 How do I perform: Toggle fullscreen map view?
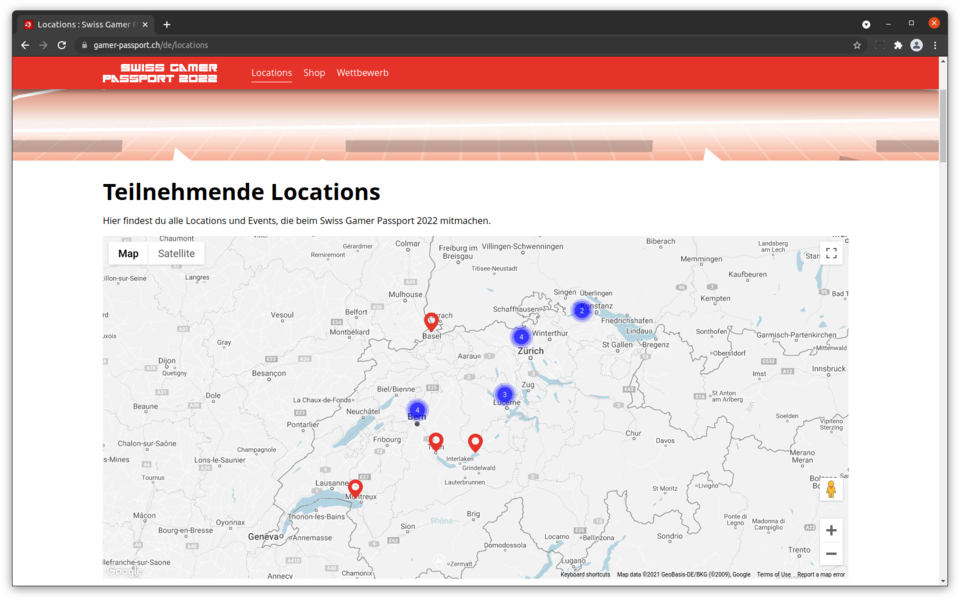[x=831, y=253]
